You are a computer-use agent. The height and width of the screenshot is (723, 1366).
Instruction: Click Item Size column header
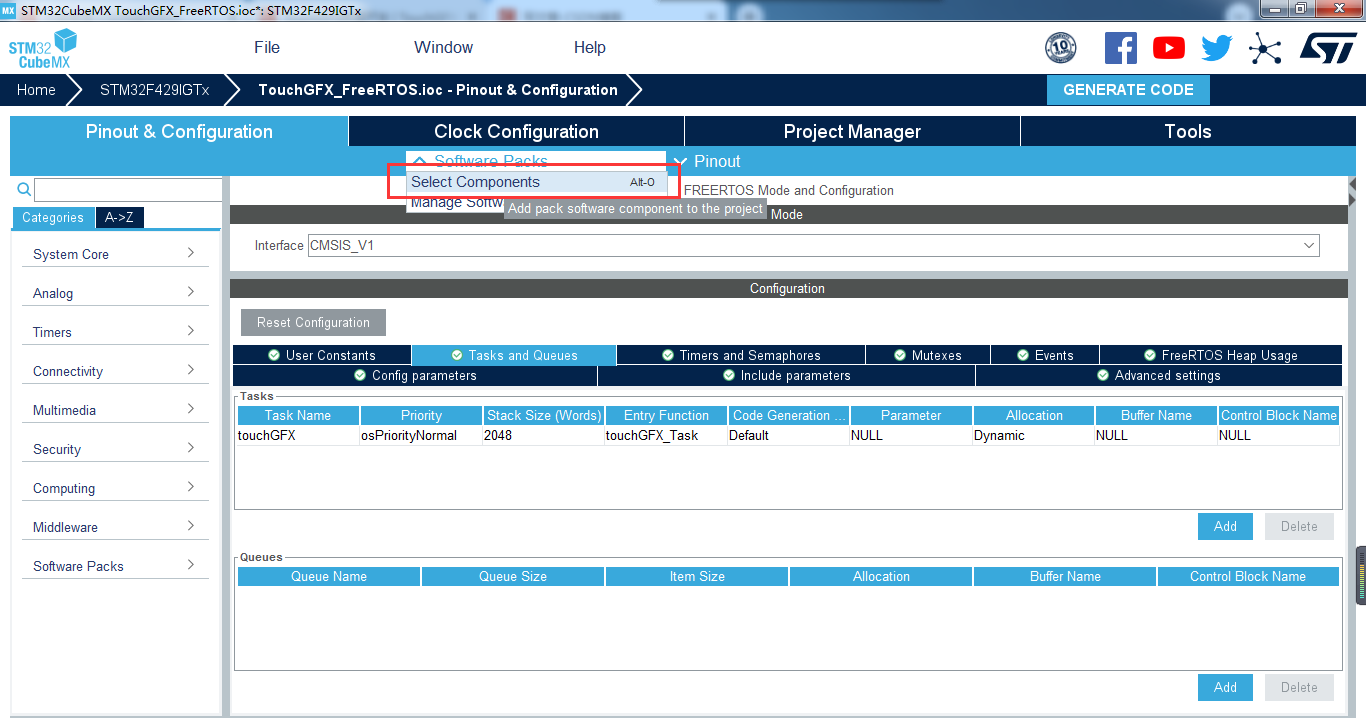coord(697,576)
